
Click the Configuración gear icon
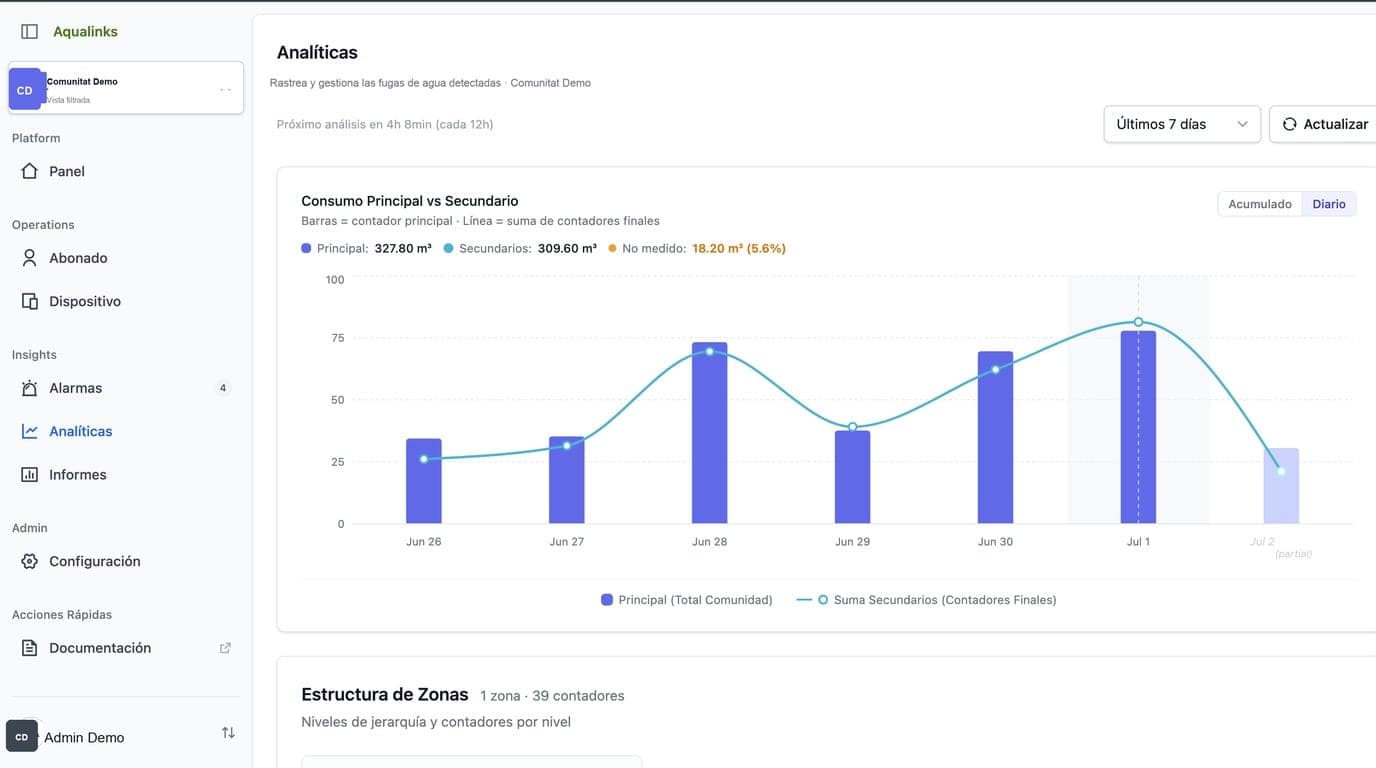pyautogui.click(x=29, y=561)
